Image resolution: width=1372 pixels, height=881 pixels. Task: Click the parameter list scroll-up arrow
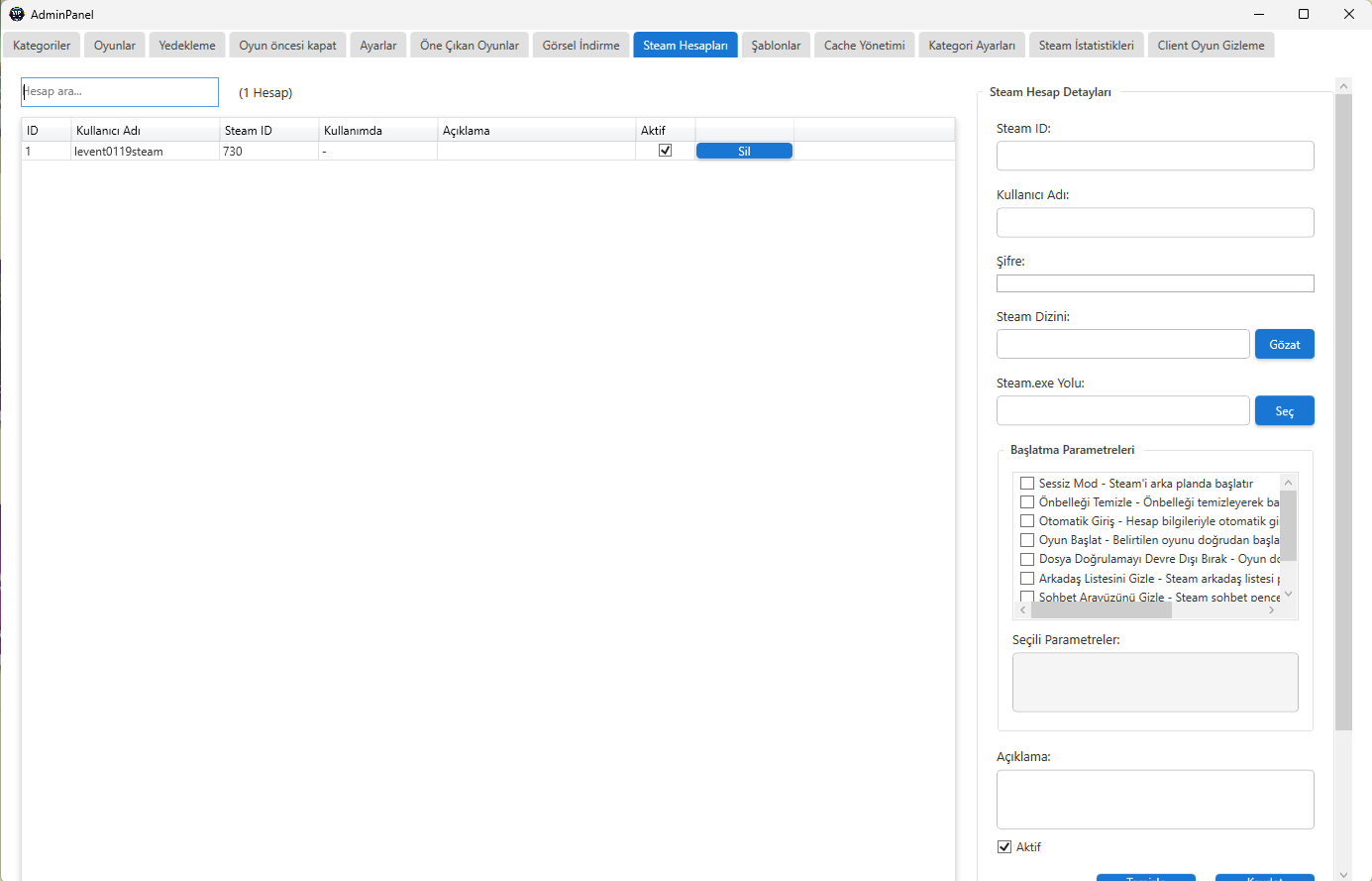(1288, 482)
